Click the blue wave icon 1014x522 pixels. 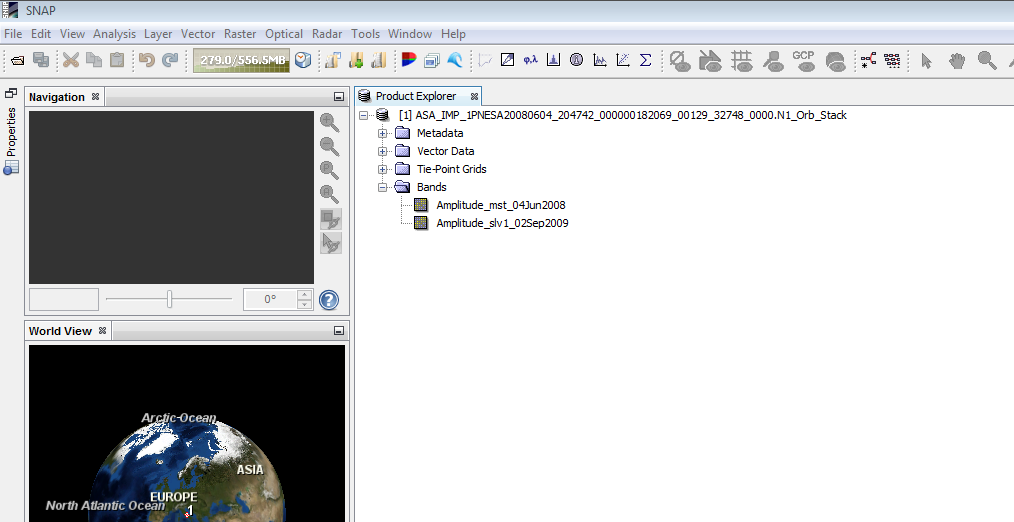[455, 60]
